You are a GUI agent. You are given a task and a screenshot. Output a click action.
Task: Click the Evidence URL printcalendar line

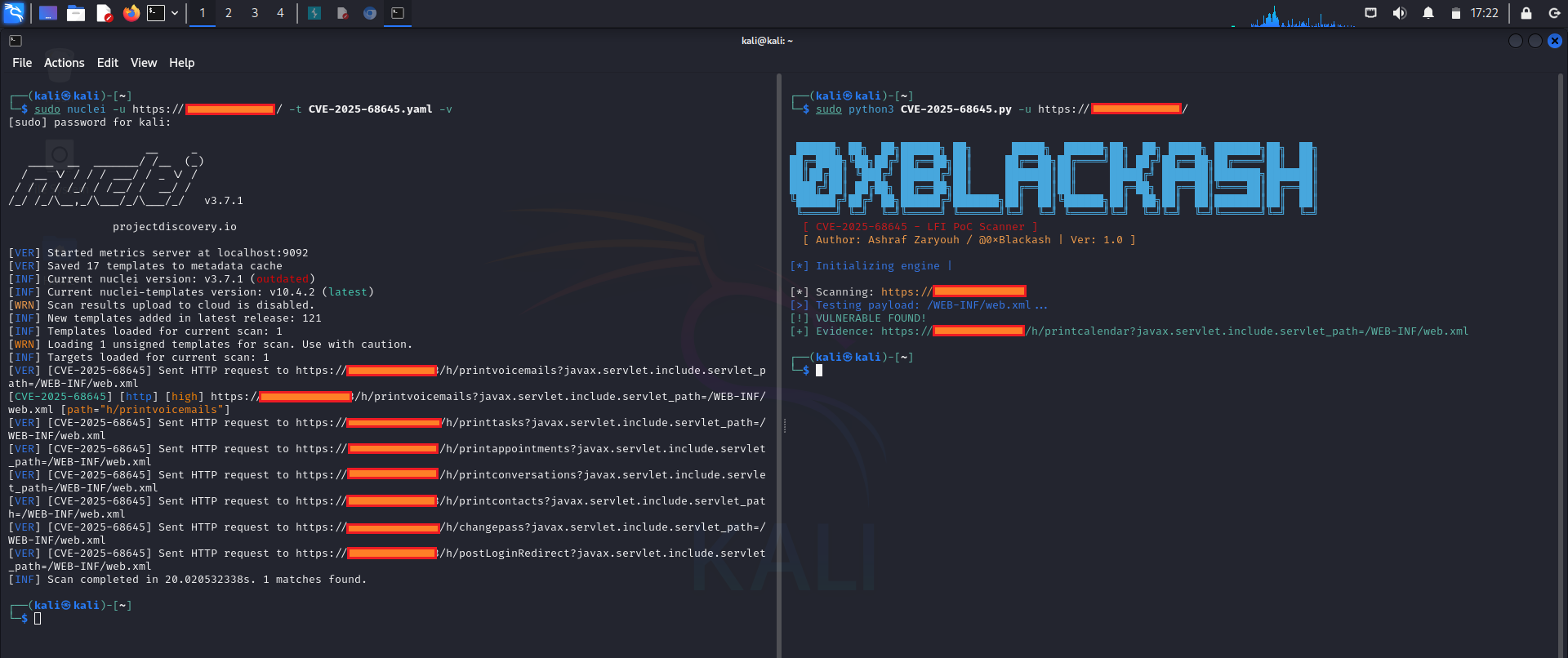(x=1129, y=331)
